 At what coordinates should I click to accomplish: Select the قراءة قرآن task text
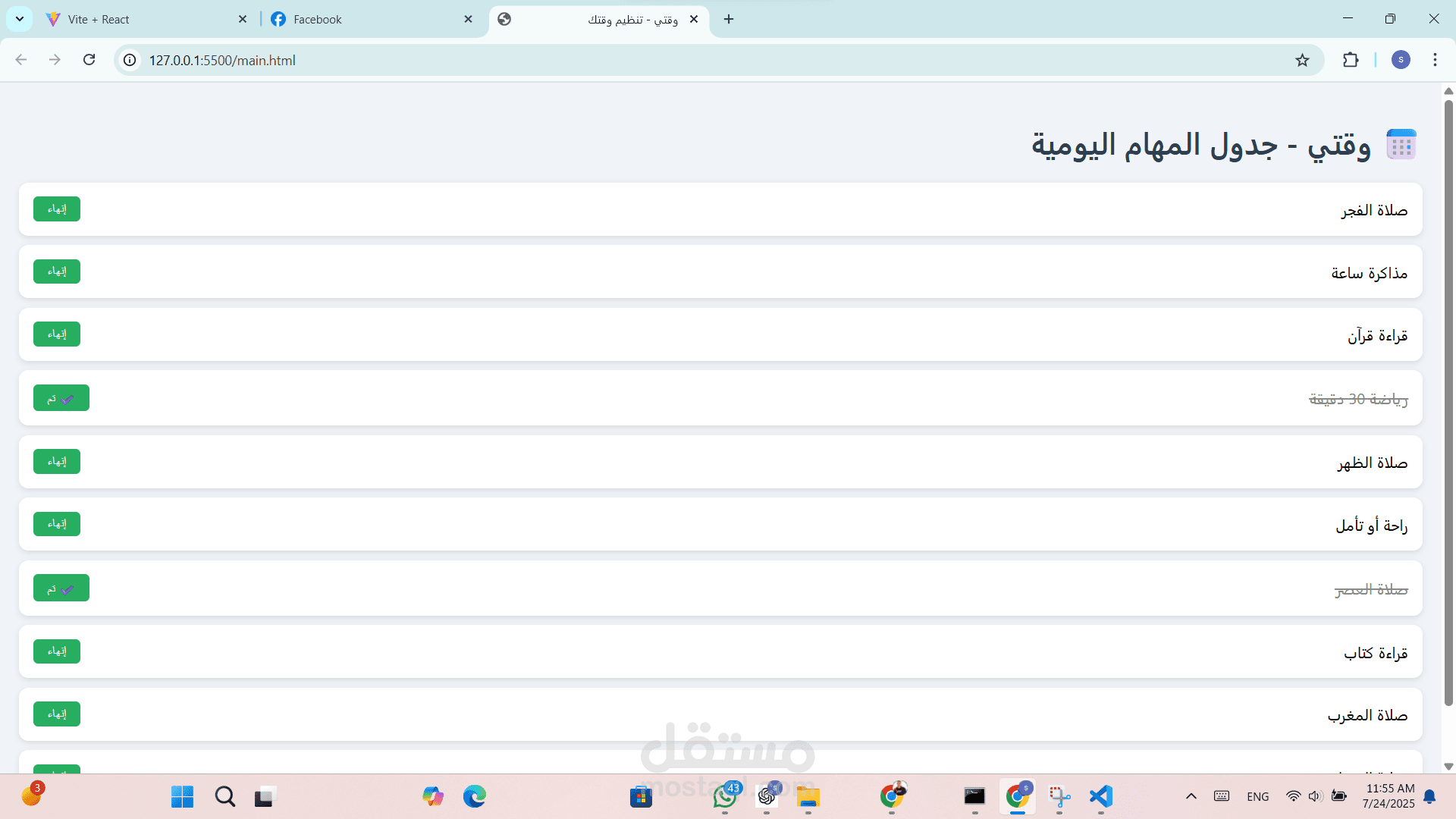coord(1377,335)
